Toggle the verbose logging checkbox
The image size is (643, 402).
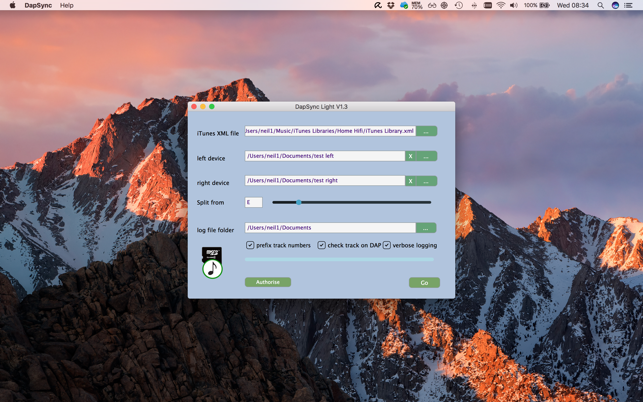point(387,245)
